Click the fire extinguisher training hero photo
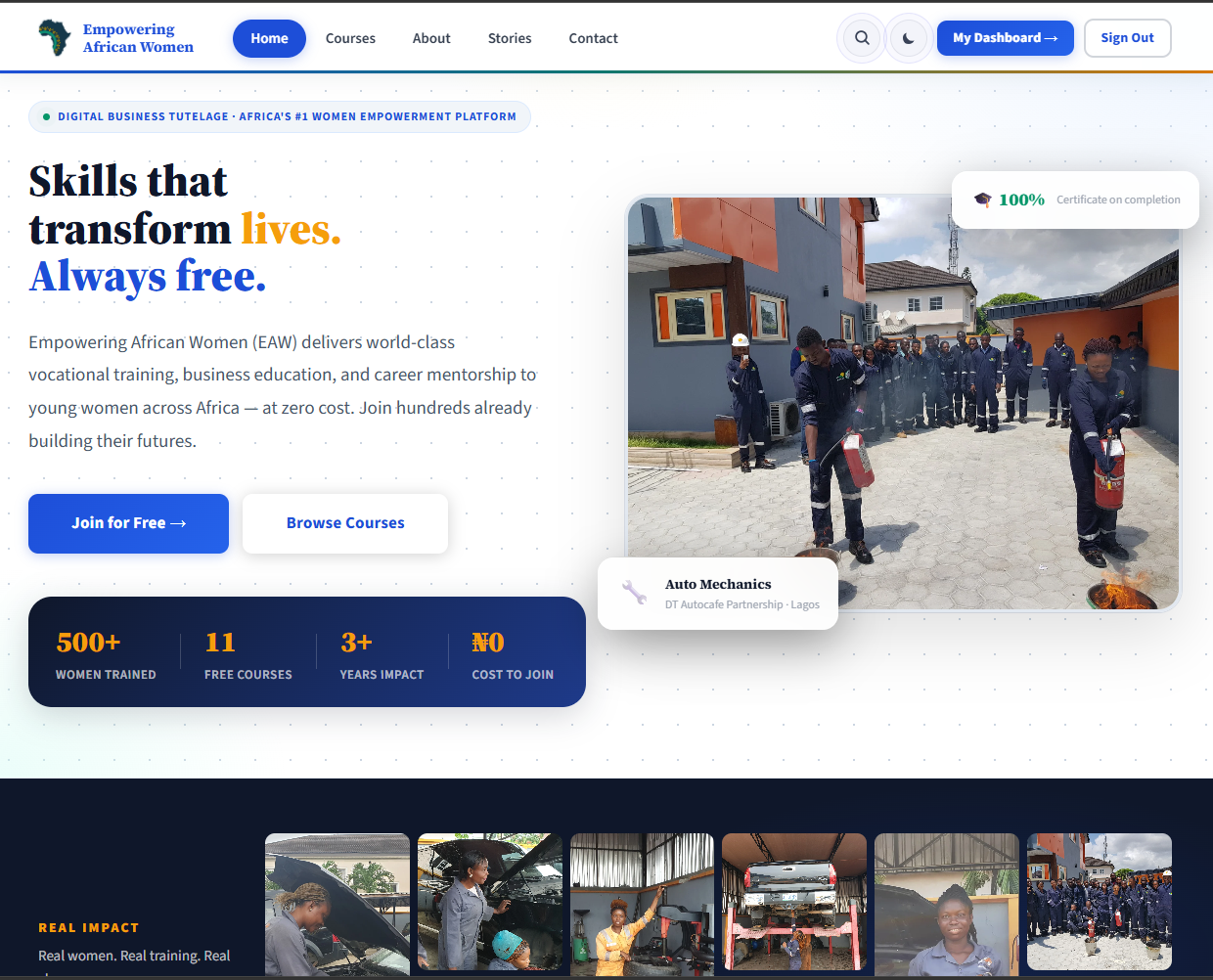Image resolution: width=1213 pixels, height=980 pixels. coord(900,401)
